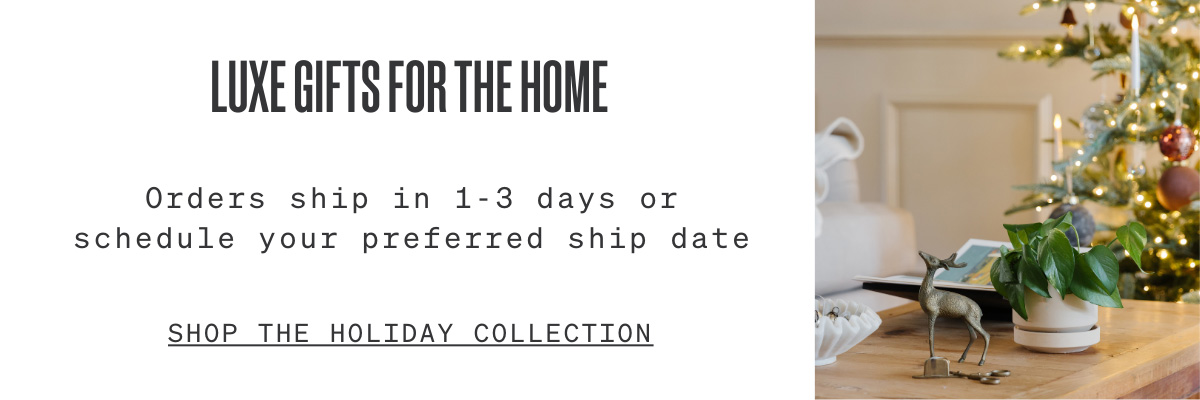Select the tall white taper candle on tree
Image resolution: width=1200 pixels, height=400 pixels.
(1135, 55)
